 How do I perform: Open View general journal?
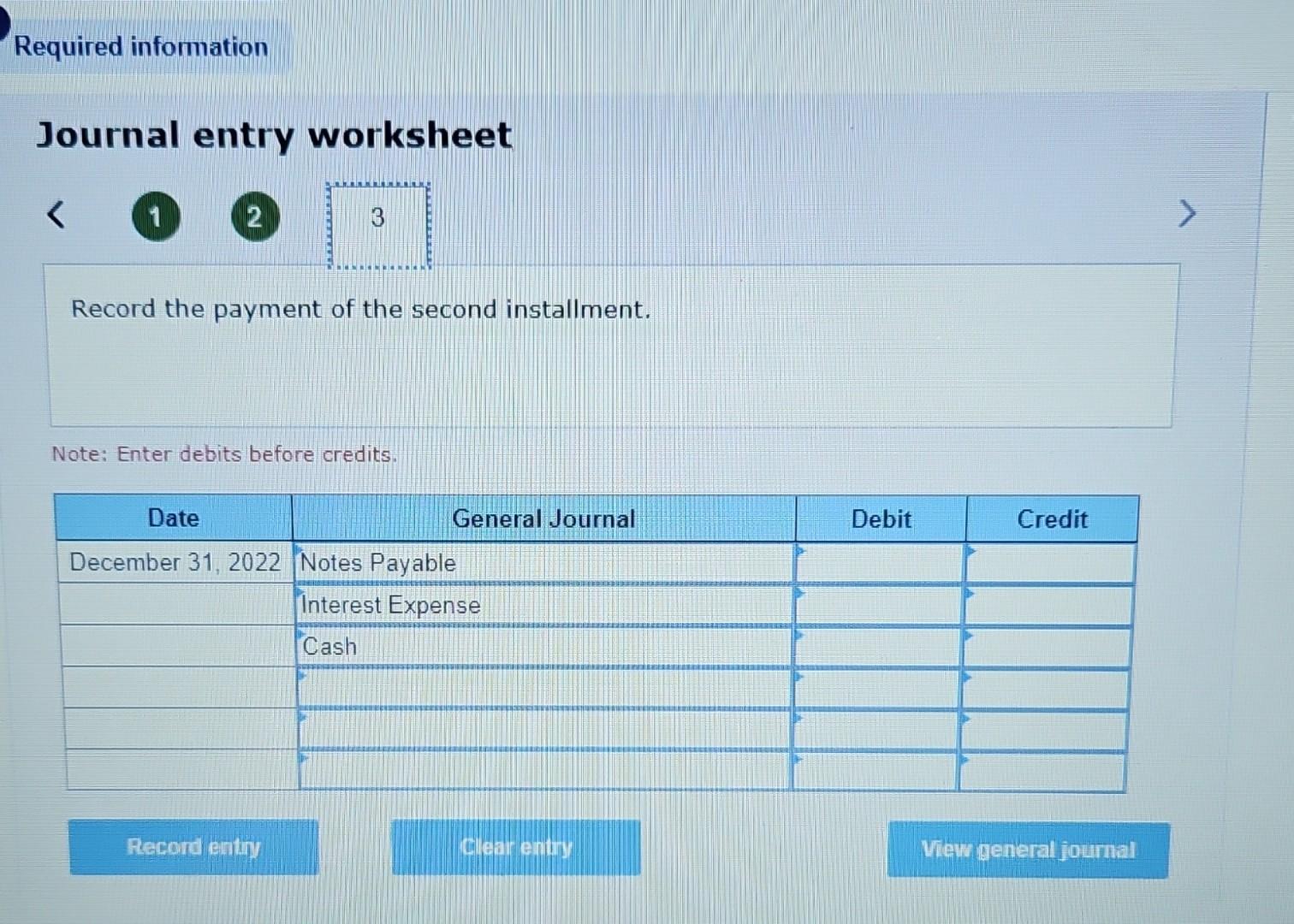(1028, 850)
